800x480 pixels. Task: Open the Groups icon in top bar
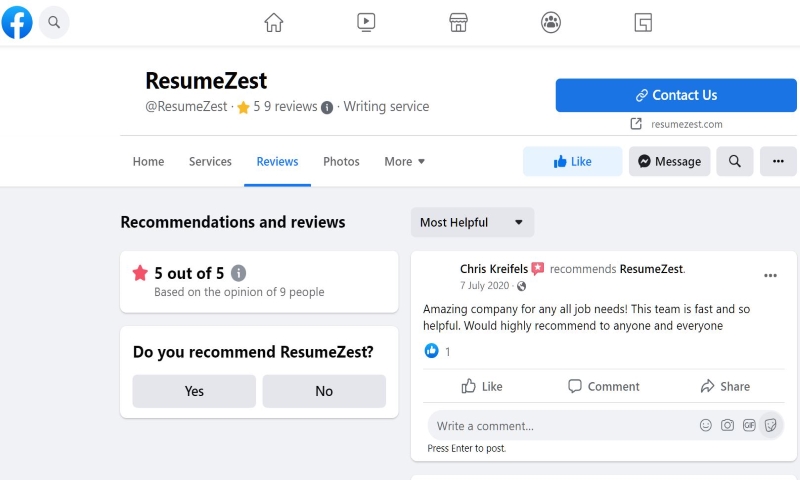(x=551, y=22)
